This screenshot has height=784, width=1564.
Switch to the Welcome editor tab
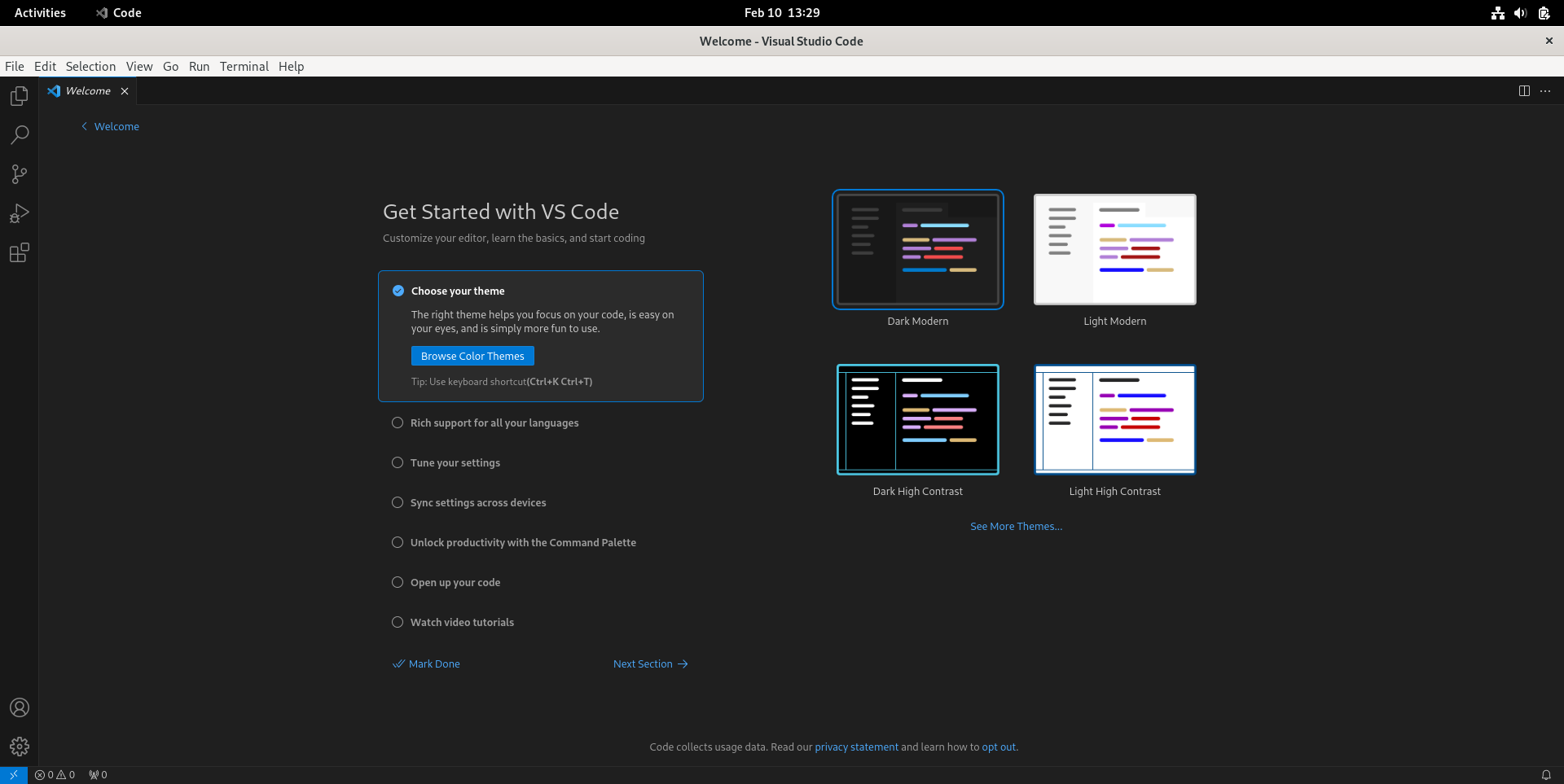[x=88, y=91]
